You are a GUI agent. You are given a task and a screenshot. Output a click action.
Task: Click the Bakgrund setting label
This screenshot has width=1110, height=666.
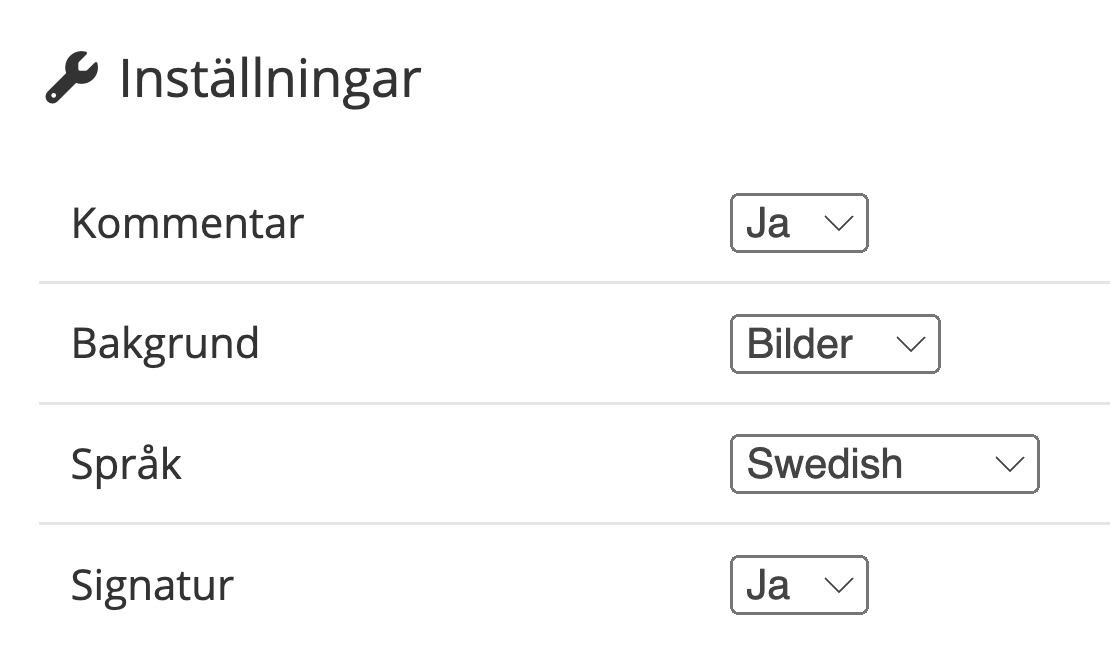pyautogui.click(x=165, y=344)
